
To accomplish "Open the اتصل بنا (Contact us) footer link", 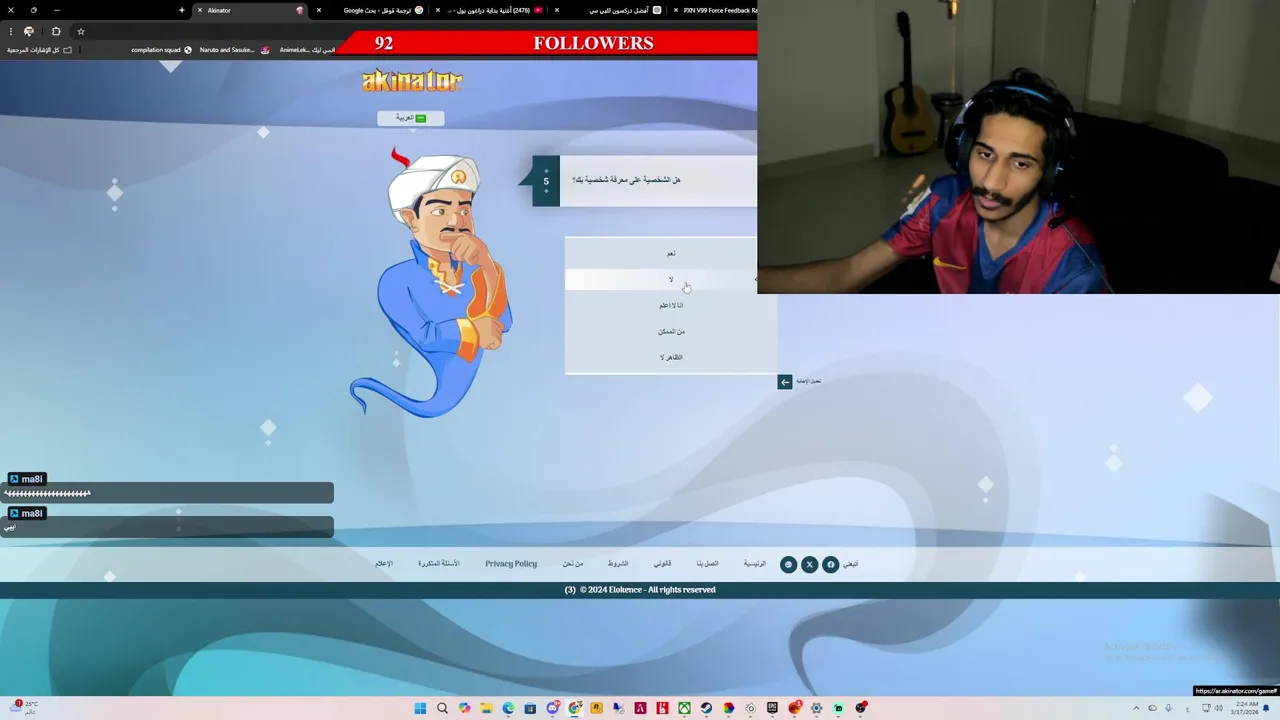I will pos(707,564).
